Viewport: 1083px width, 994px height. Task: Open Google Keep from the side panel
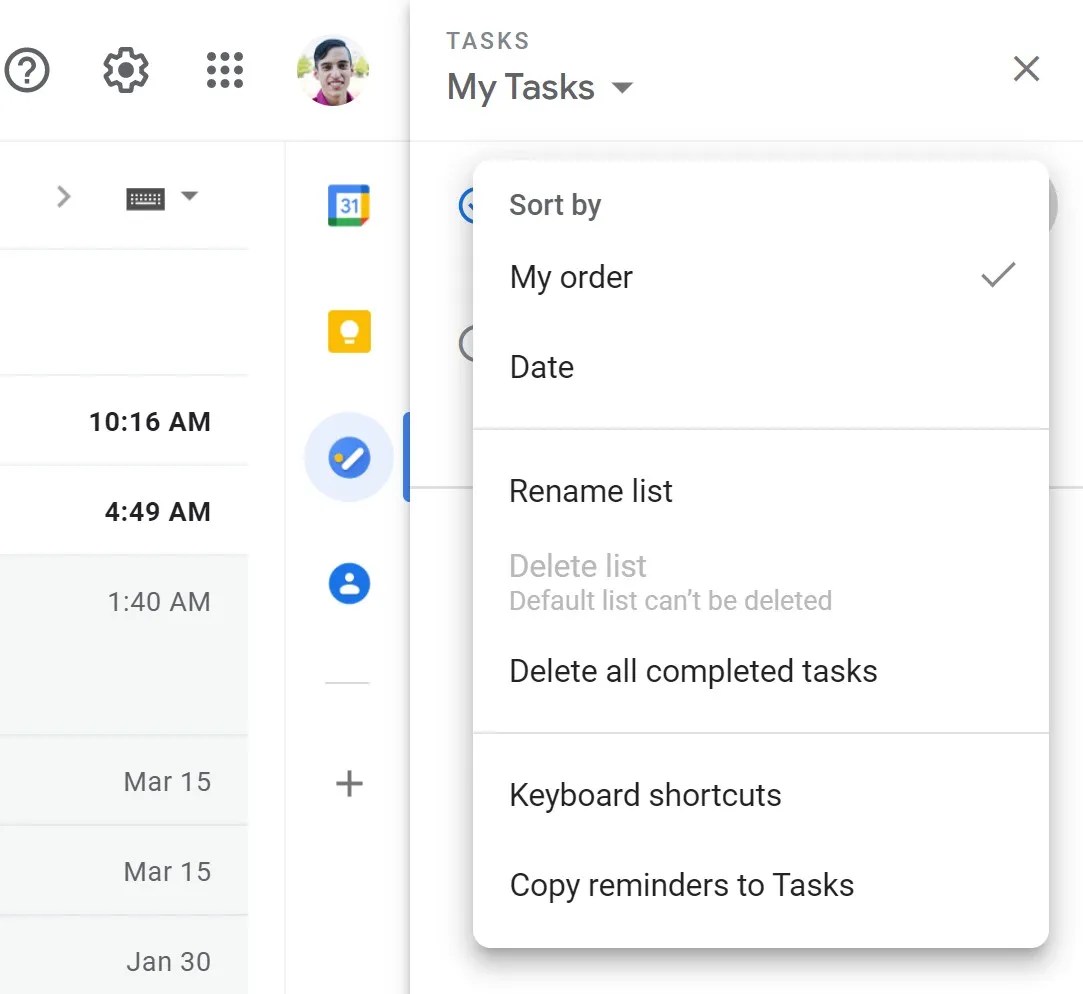pyautogui.click(x=347, y=332)
